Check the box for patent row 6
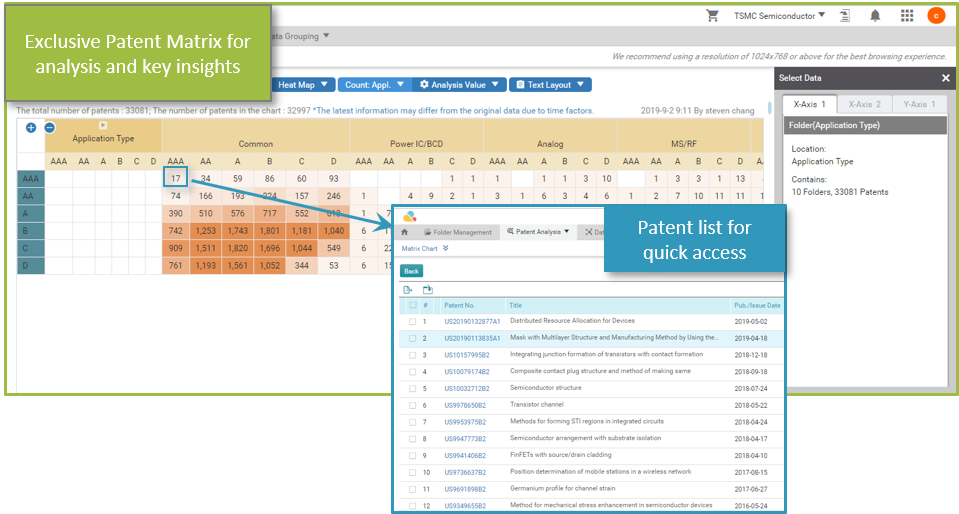The width and height of the screenshot is (959, 514). tap(412, 405)
